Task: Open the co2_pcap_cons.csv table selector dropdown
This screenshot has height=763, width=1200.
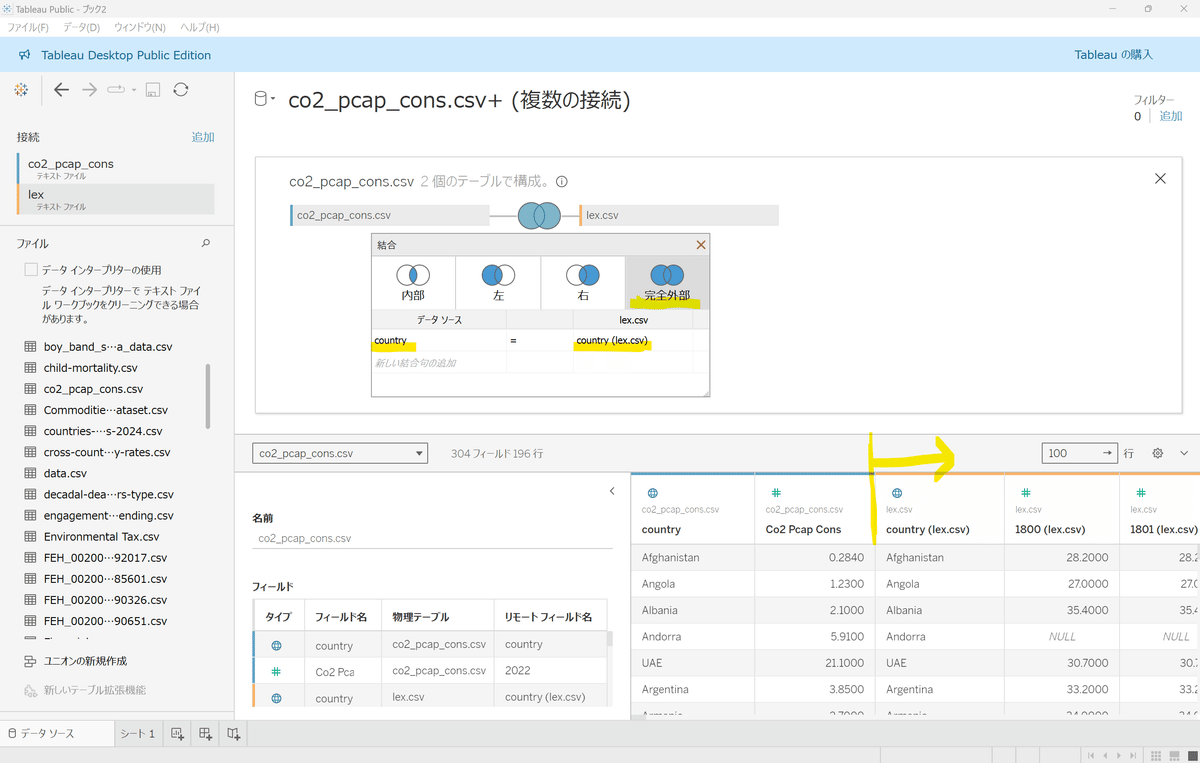Action: [340, 453]
